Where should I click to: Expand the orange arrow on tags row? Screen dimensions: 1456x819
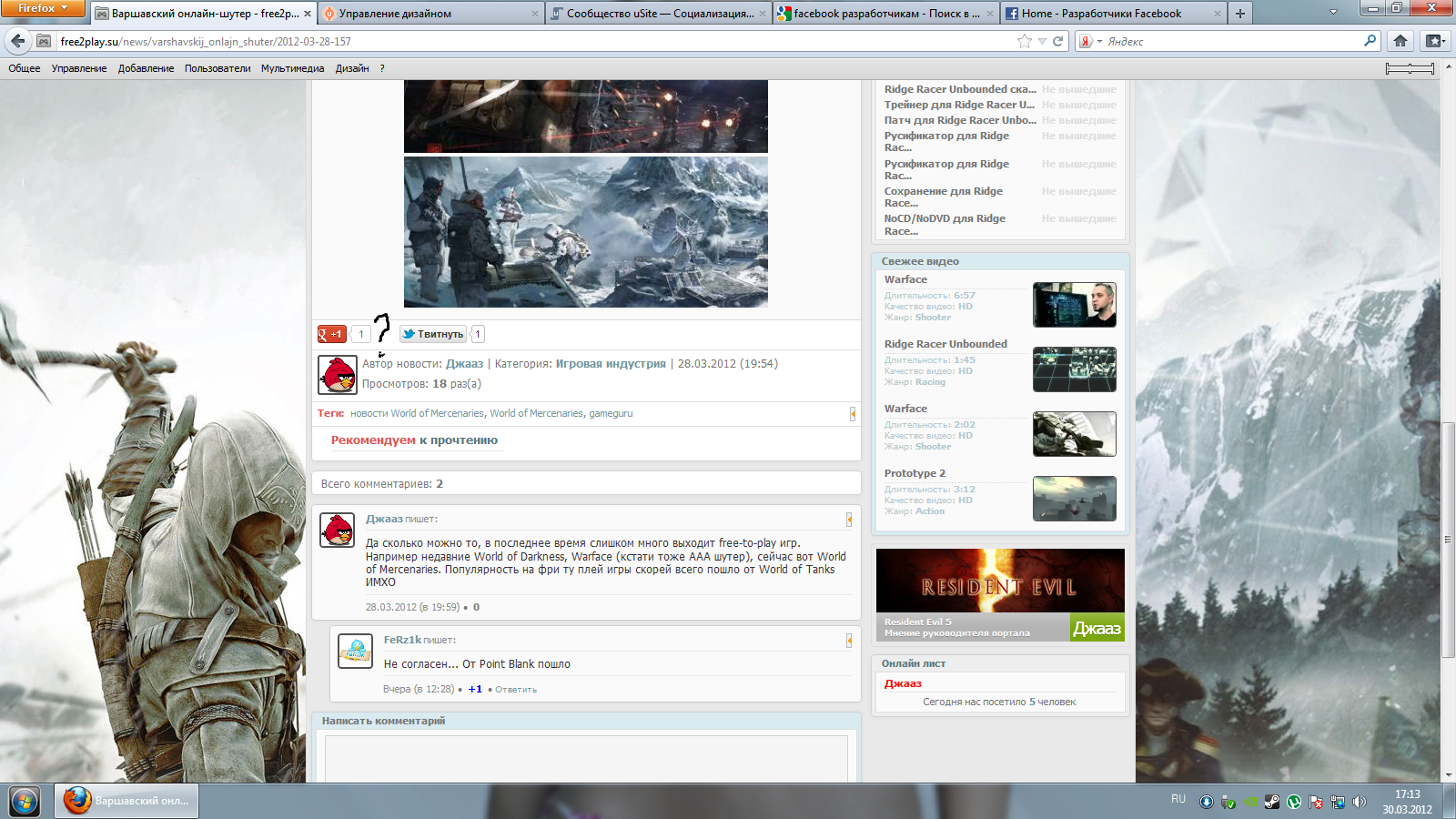pyautogui.click(x=853, y=414)
